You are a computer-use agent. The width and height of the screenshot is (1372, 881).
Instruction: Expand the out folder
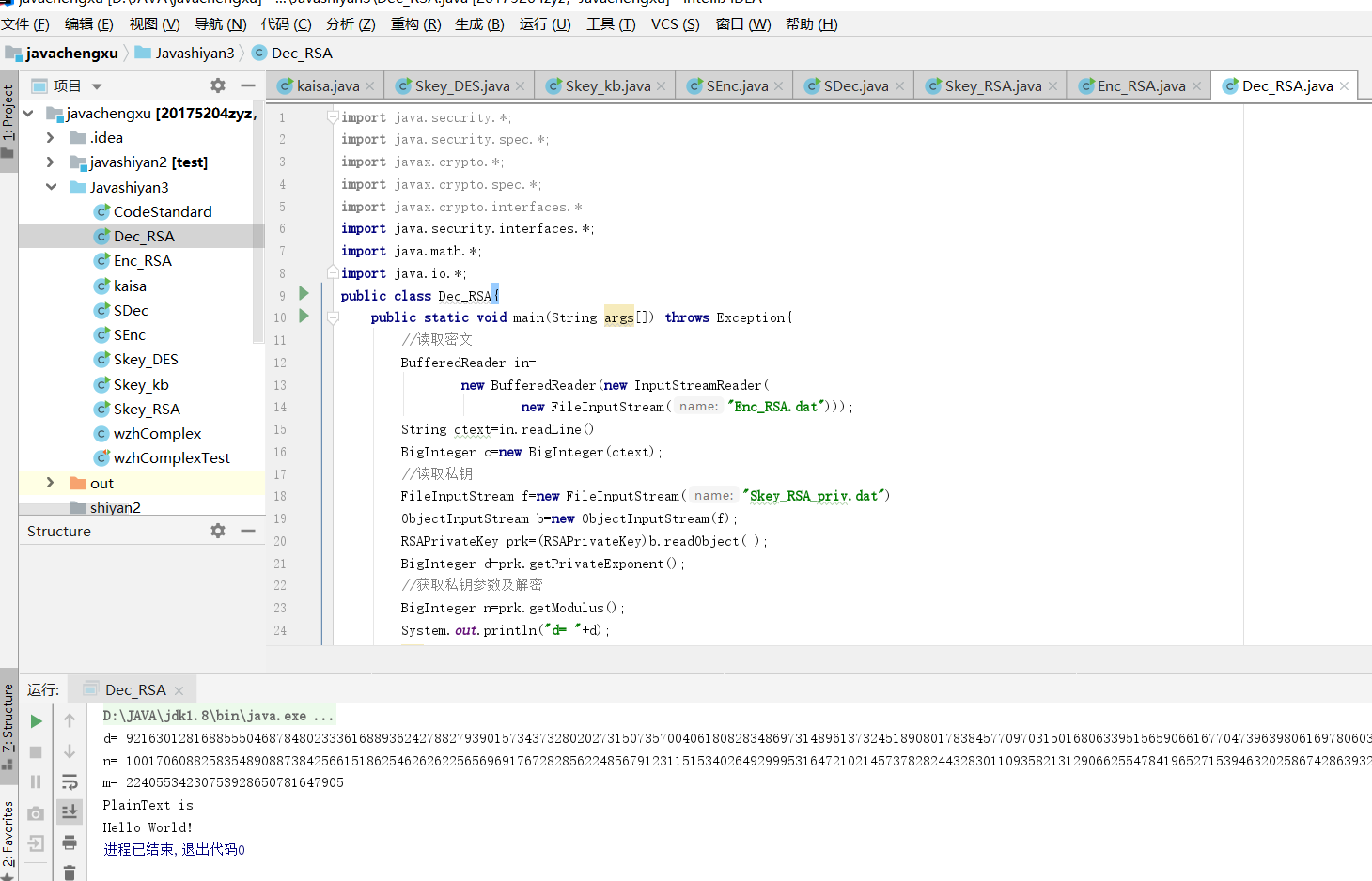51,483
